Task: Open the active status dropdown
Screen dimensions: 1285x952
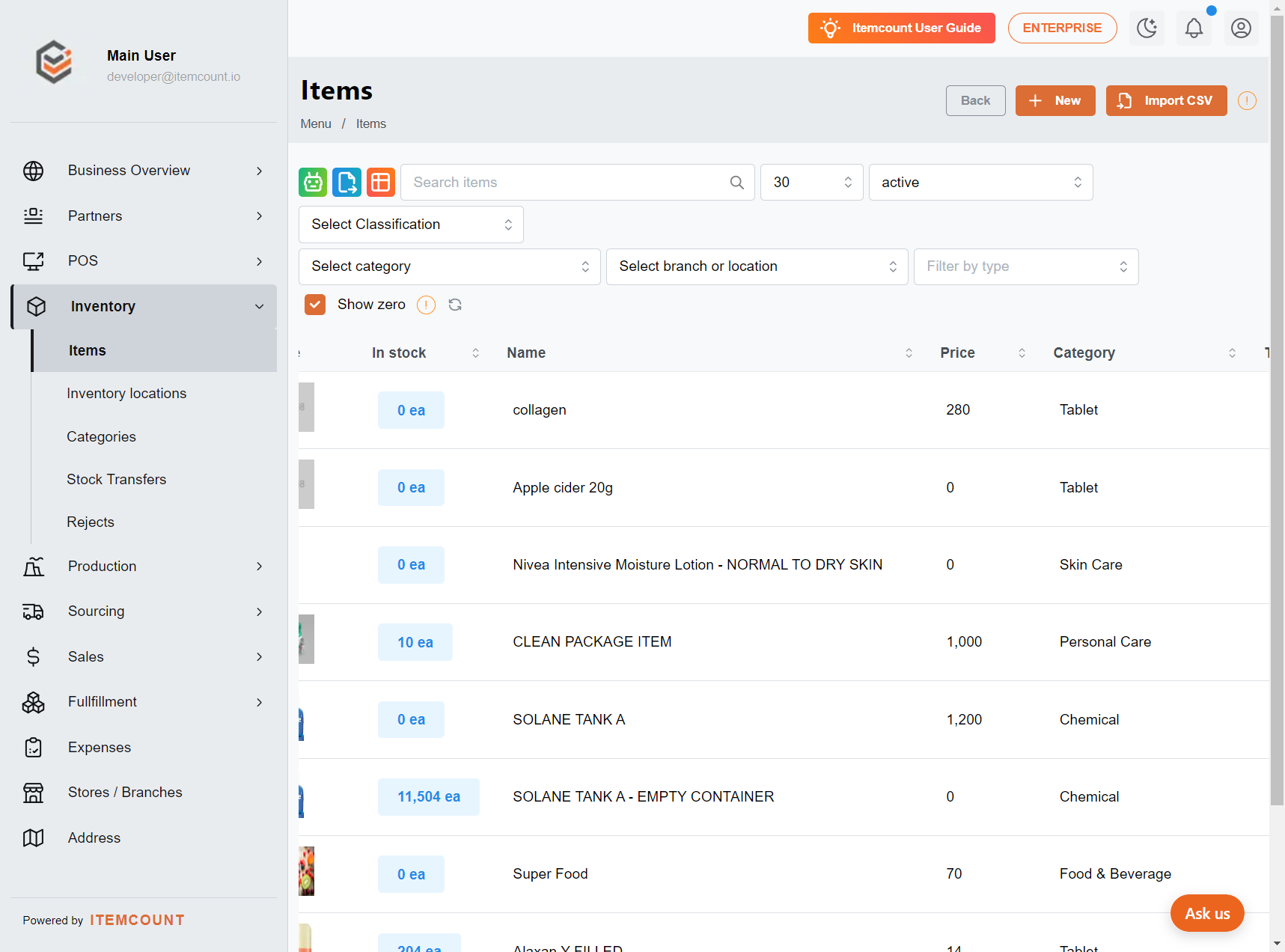Action: [x=980, y=183]
